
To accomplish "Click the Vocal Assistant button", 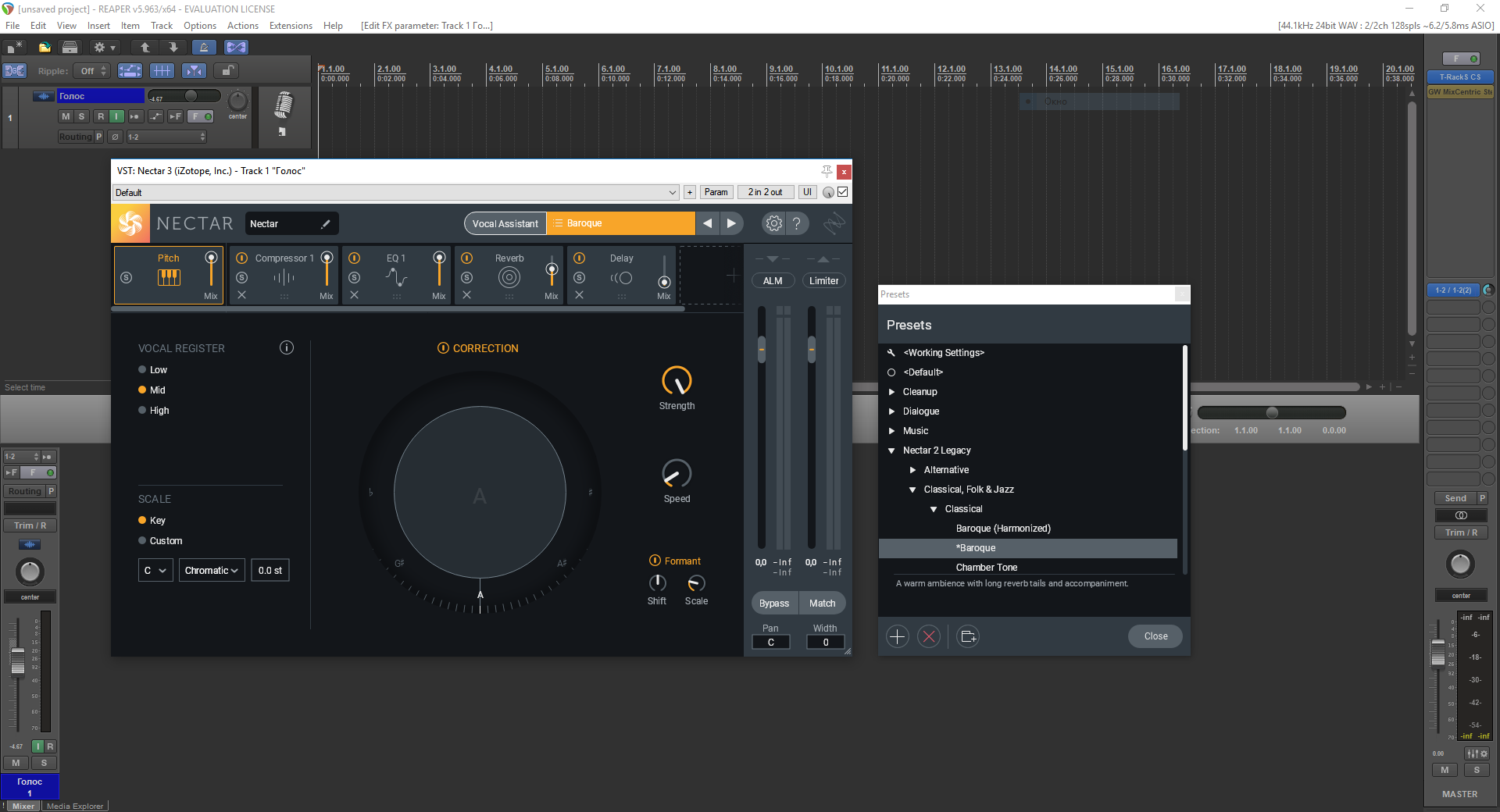I will [x=505, y=223].
